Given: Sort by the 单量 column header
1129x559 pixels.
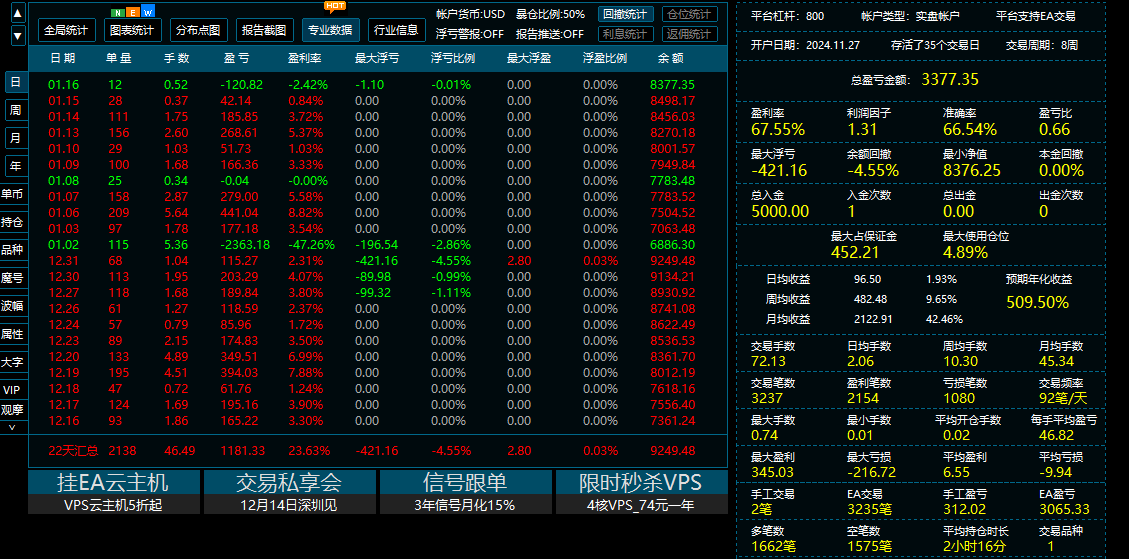Looking at the screenshot, I should pos(118,58).
